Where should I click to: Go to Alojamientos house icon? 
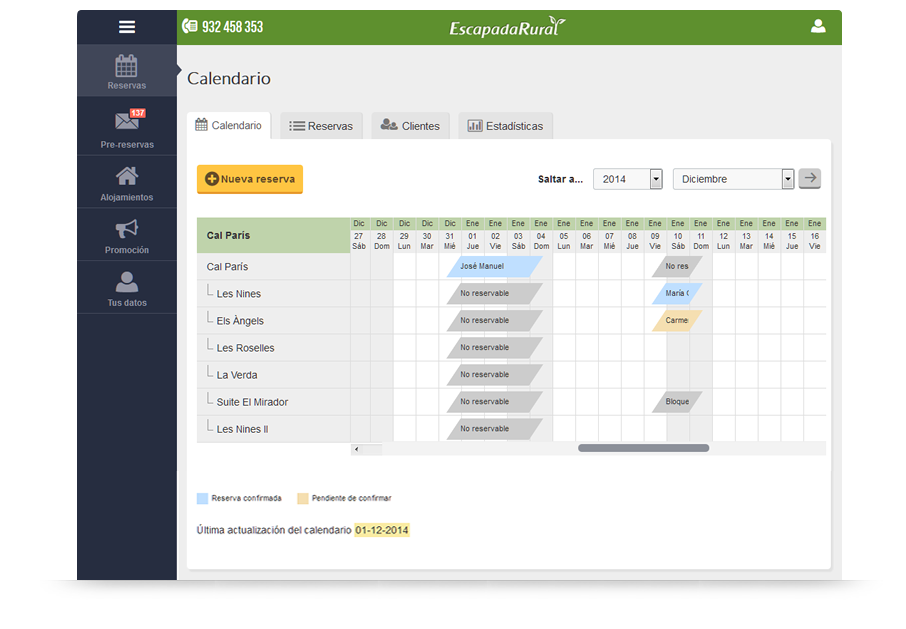tap(127, 176)
